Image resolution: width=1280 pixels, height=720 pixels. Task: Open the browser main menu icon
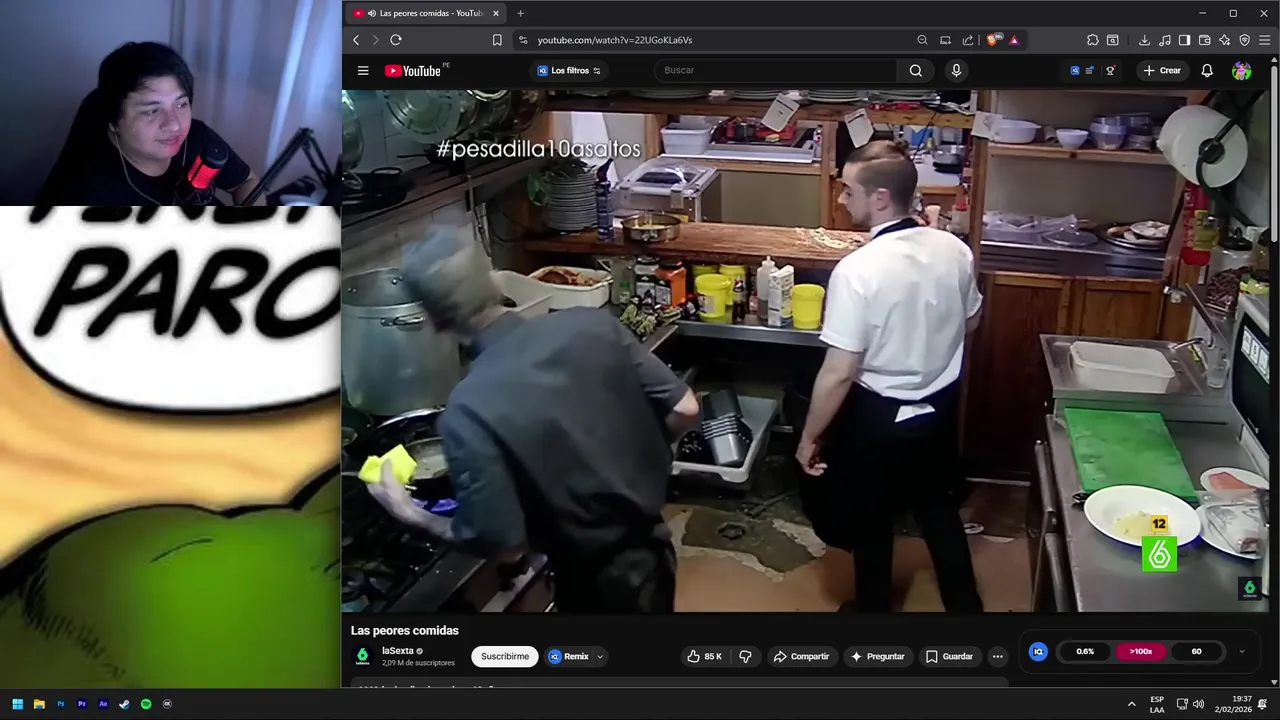tap(1265, 40)
